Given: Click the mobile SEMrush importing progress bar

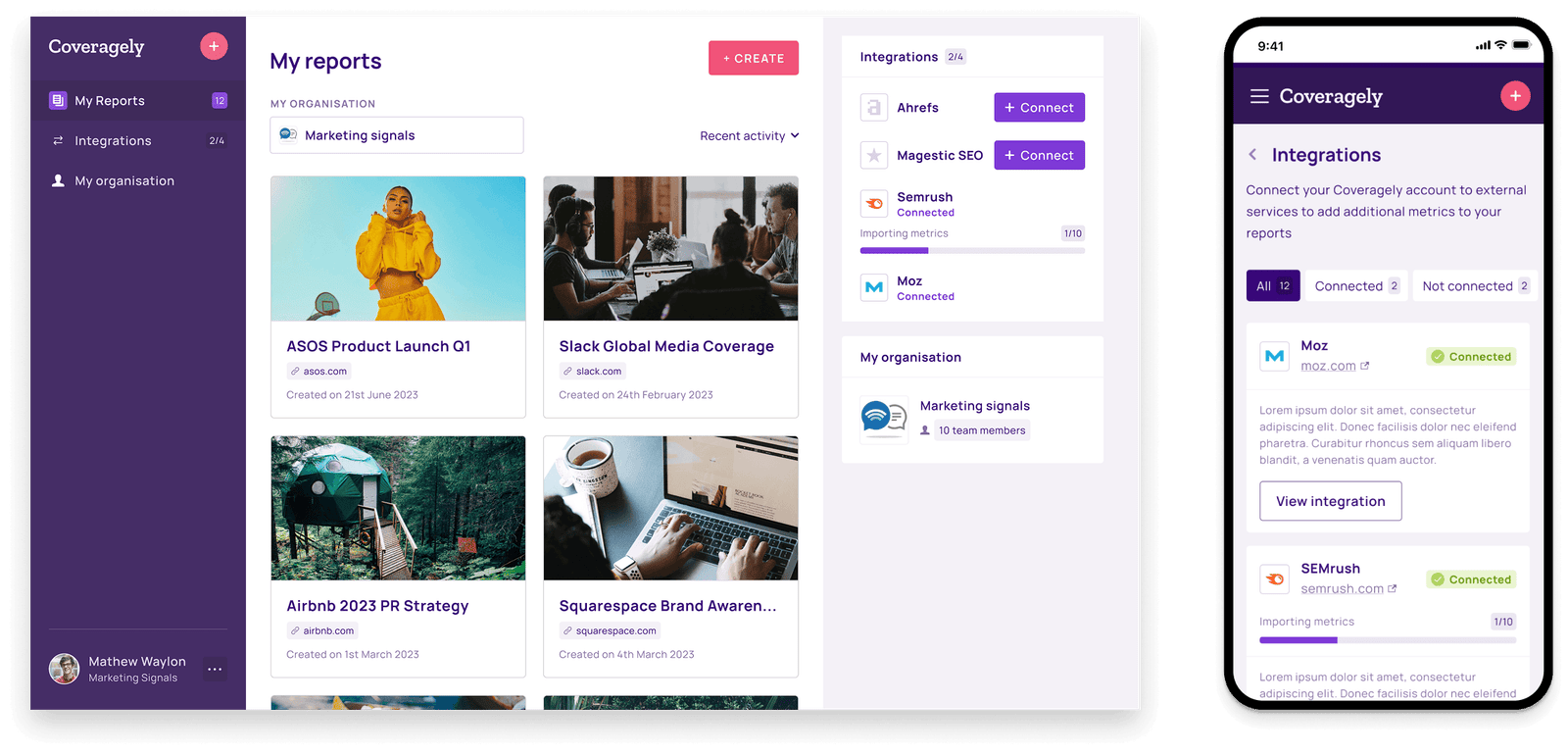Looking at the screenshot, I should point(1388,640).
